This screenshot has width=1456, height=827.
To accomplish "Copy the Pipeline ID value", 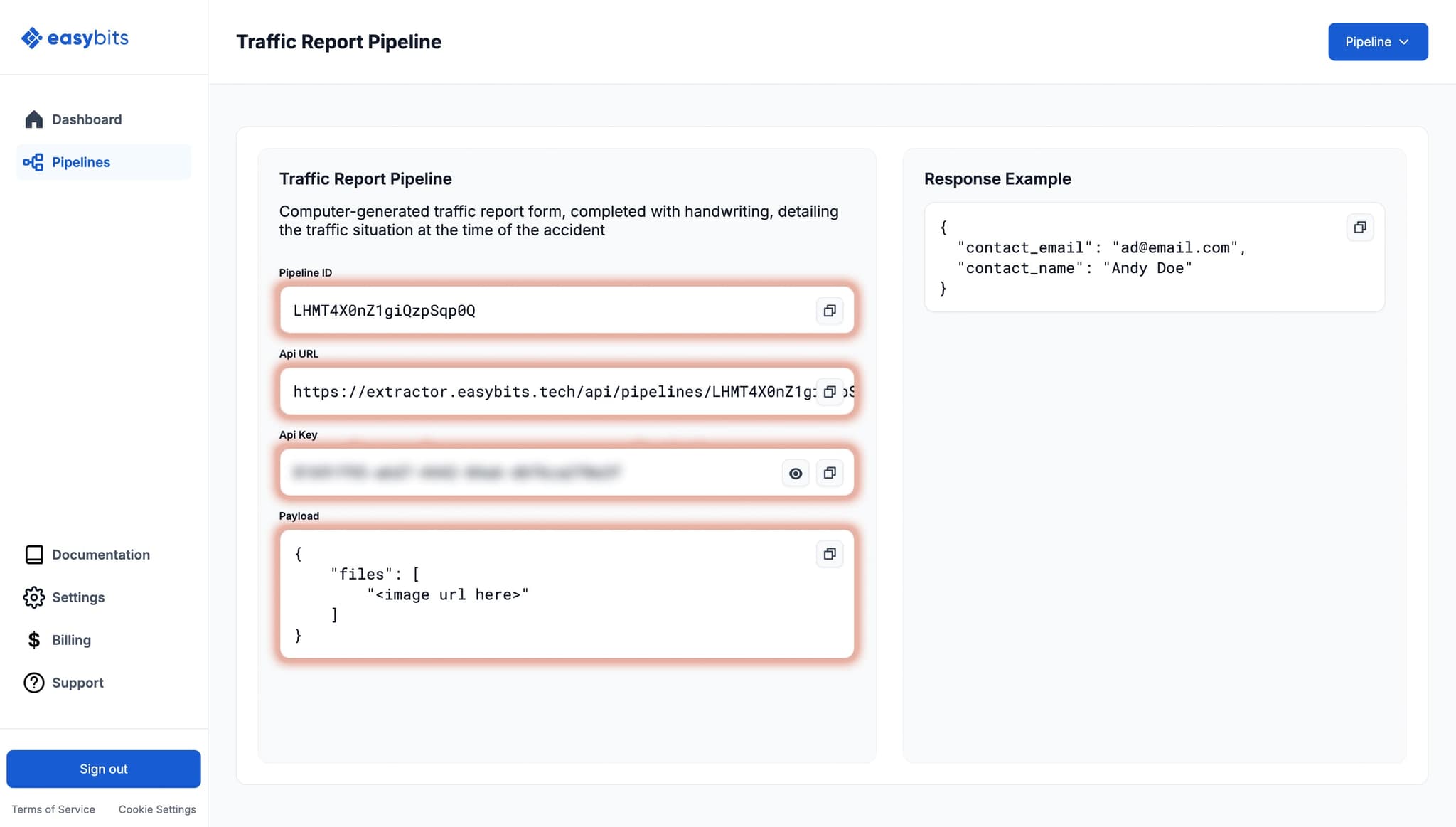I will [830, 311].
